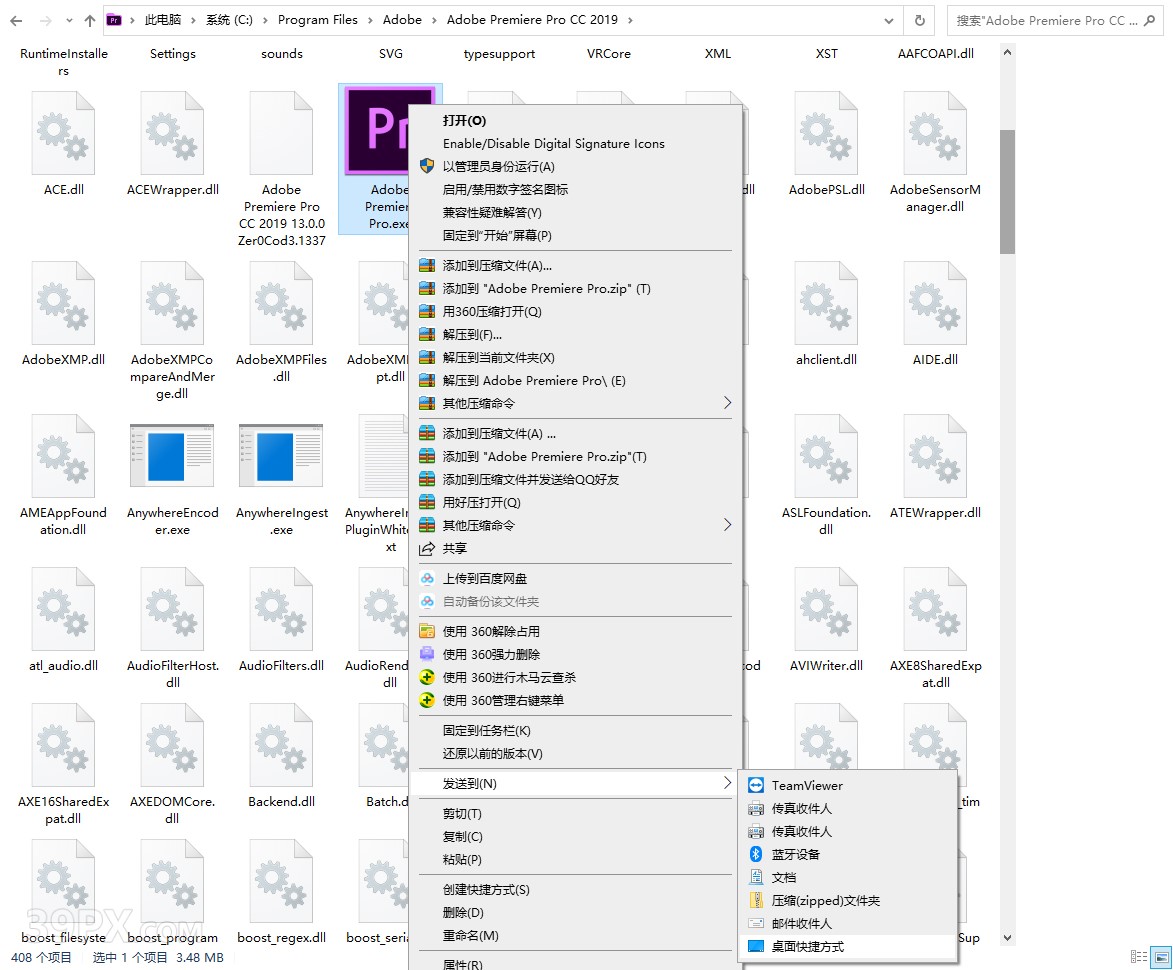This screenshot has height=970, width=1173.
Task: Click the Adobe breadcrumb folder segment
Action: tap(402, 20)
